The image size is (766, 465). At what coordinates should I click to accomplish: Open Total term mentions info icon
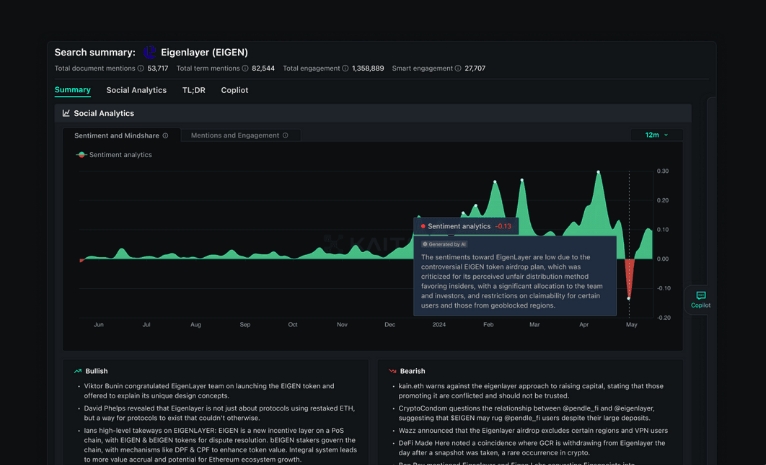tap(245, 68)
